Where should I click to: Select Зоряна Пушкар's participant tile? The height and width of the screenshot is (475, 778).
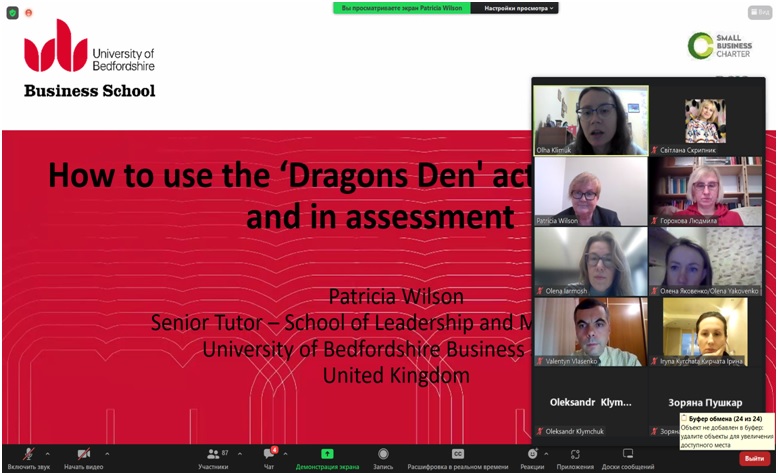click(706, 403)
